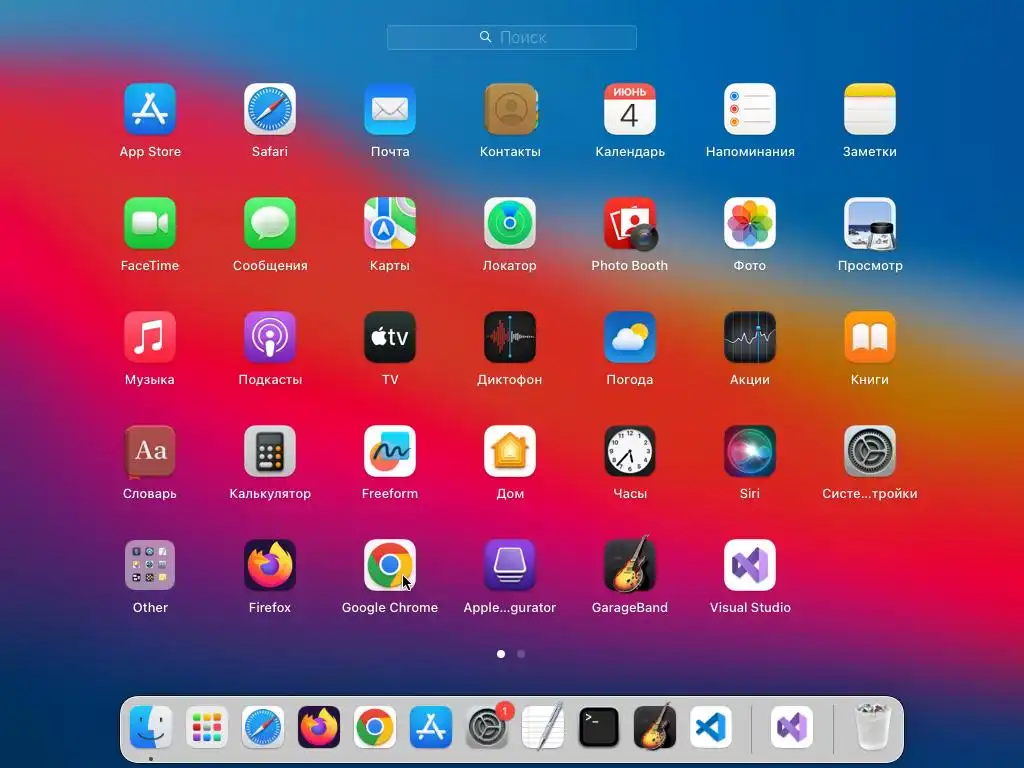The image size is (1024, 768).
Task: Open GarageBand from the Dock
Action: pos(655,726)
